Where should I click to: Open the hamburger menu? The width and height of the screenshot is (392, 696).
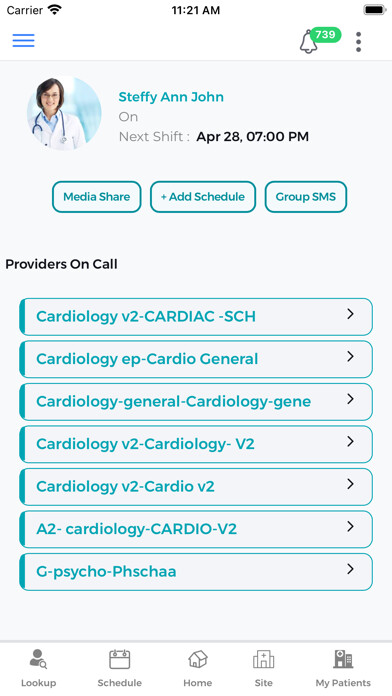point(24,40)
